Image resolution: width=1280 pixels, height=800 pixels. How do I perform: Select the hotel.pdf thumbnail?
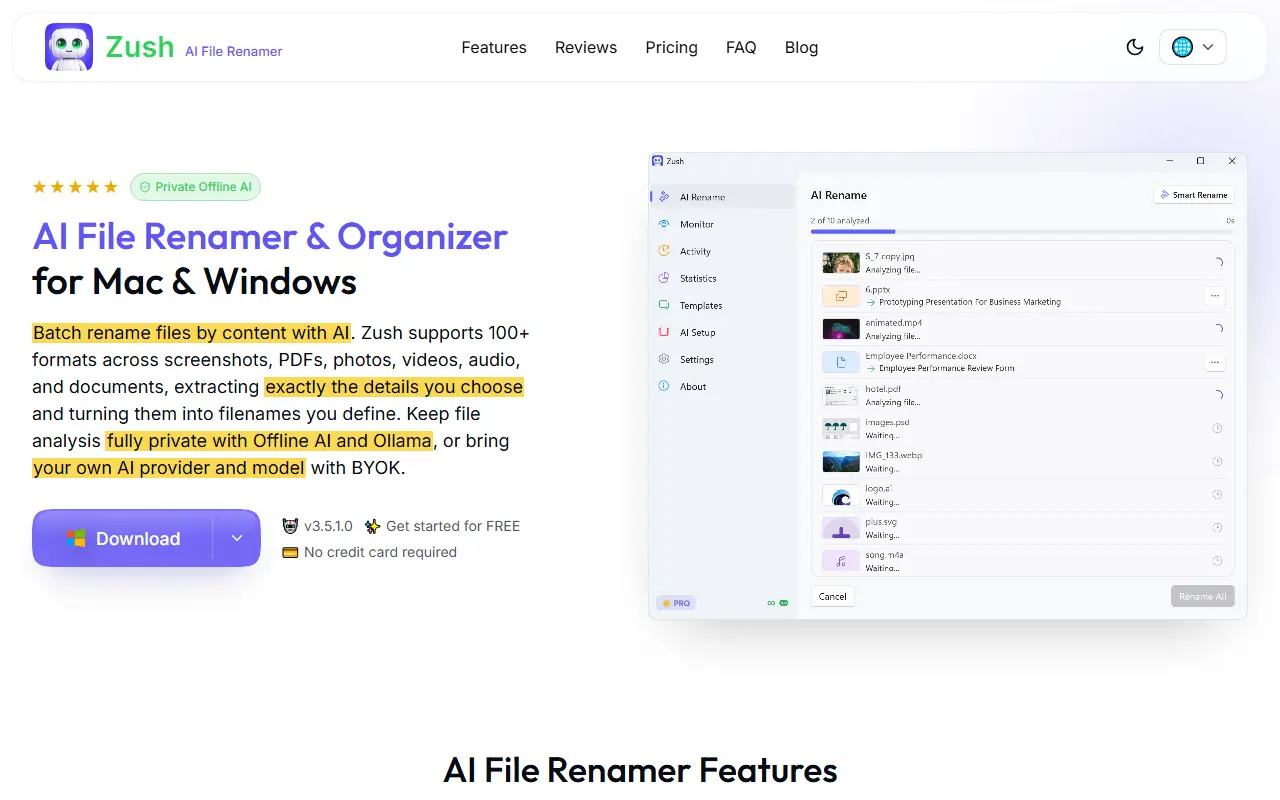click(x=841, y=395)
